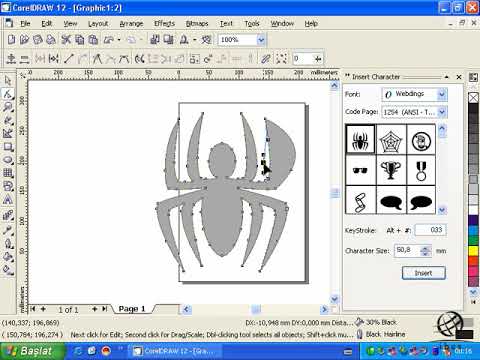The image size is (480, 360).
Task: Choose the Ellipse tool
Action: click(8, 160)
